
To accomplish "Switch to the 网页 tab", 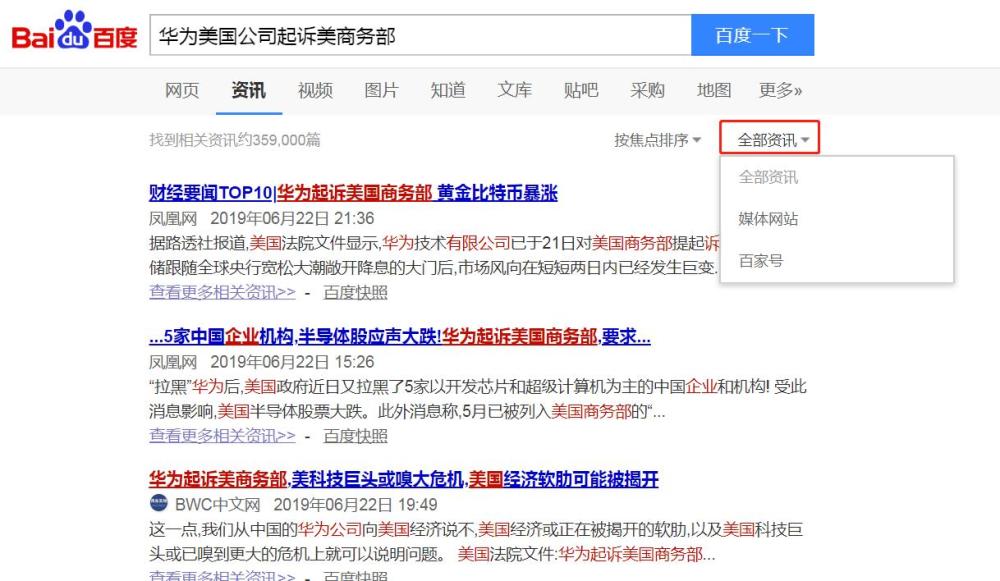I will pos(182,90).
